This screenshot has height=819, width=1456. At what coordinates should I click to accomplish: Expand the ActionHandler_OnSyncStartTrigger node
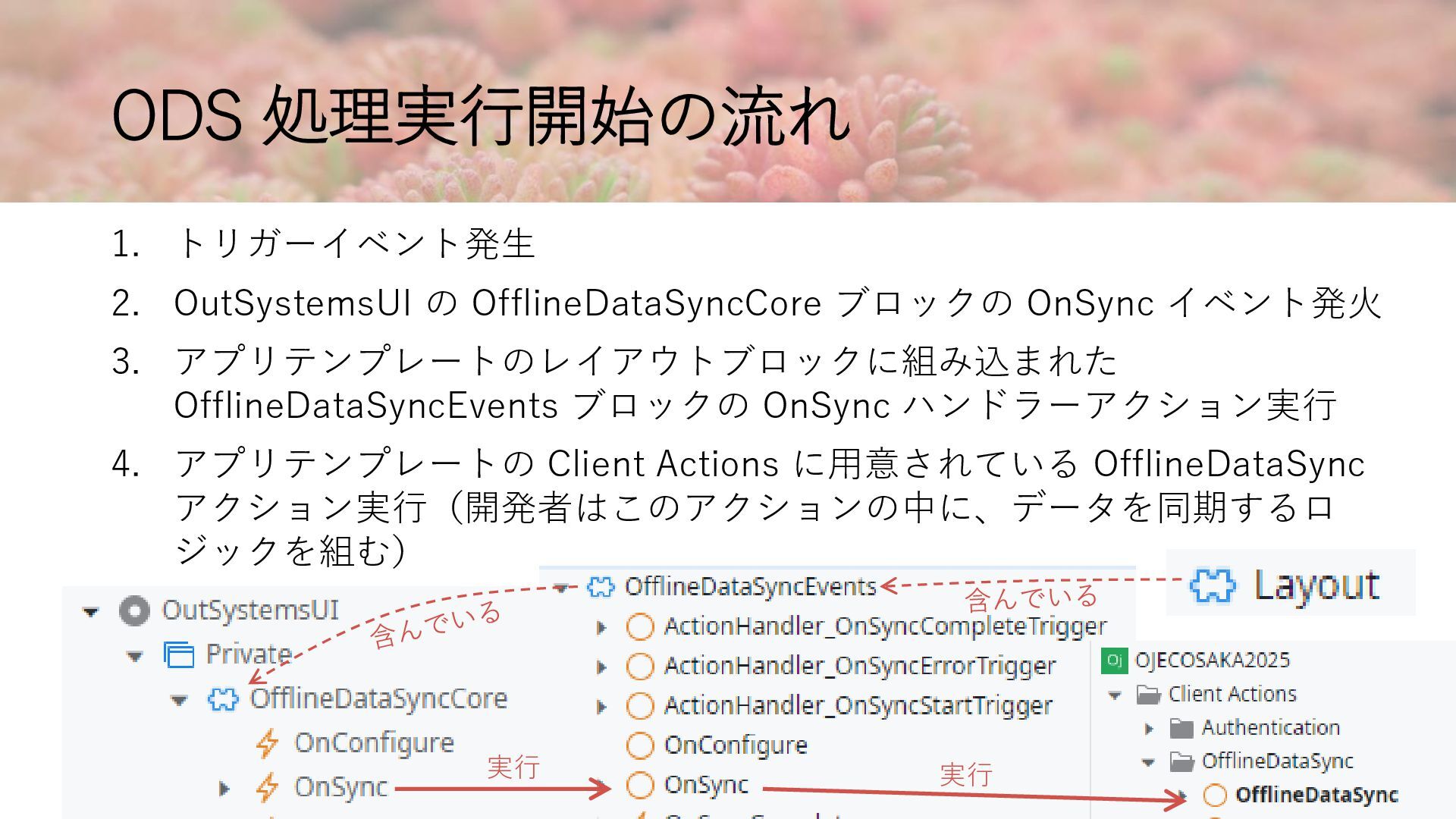(x=601, y=708)
